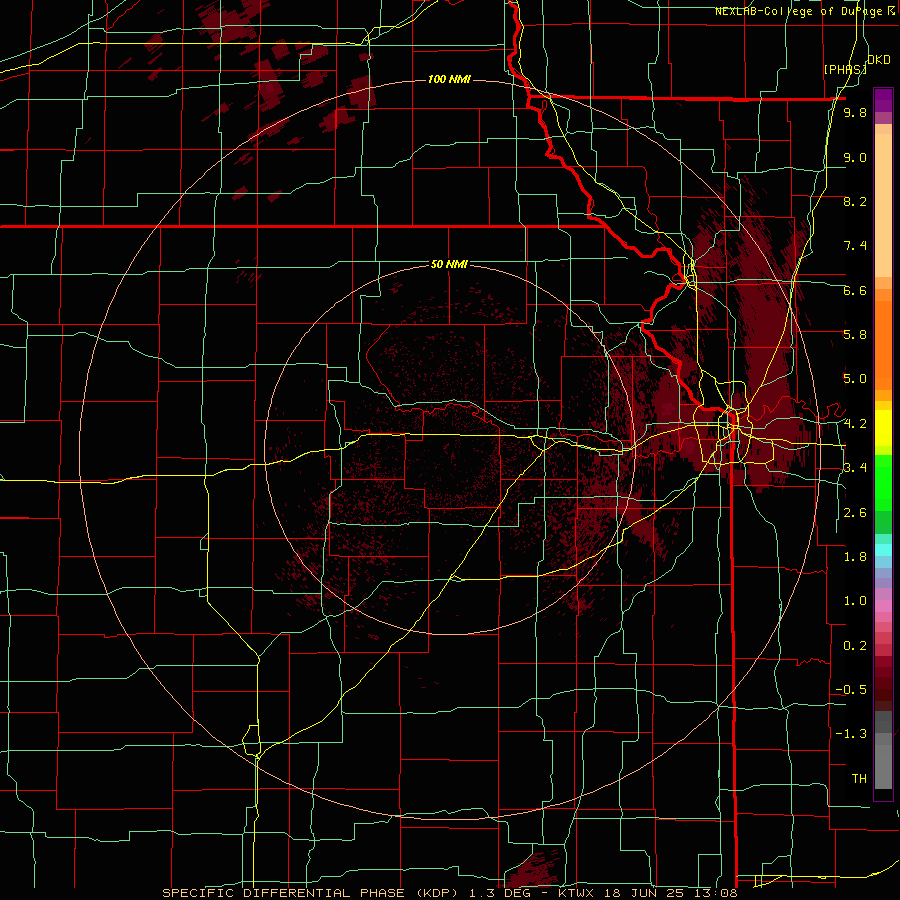Click the [PHAS] label above the color scale

[x=845, y=69]
